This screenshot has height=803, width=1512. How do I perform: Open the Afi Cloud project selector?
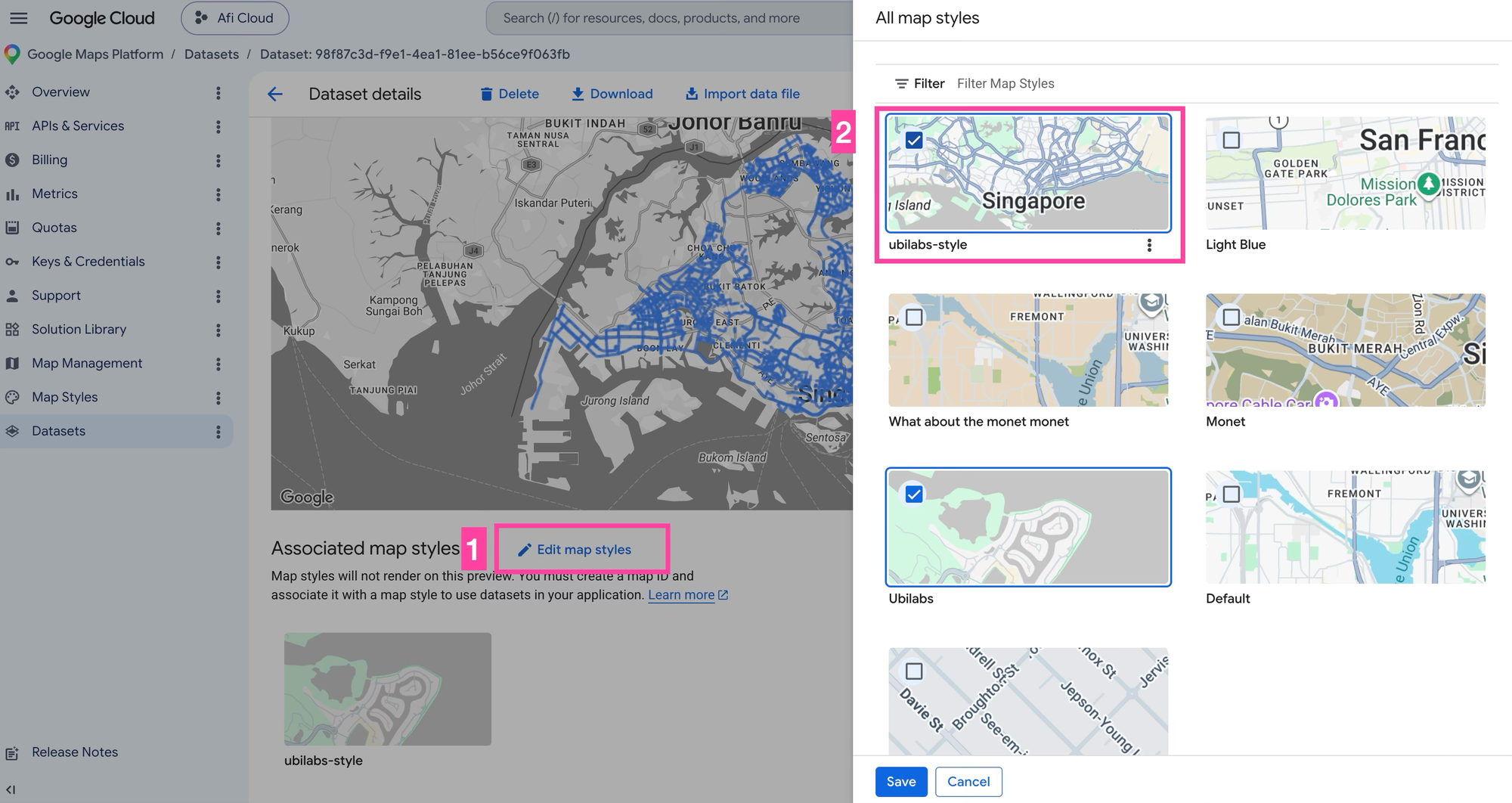click(234, 18)
